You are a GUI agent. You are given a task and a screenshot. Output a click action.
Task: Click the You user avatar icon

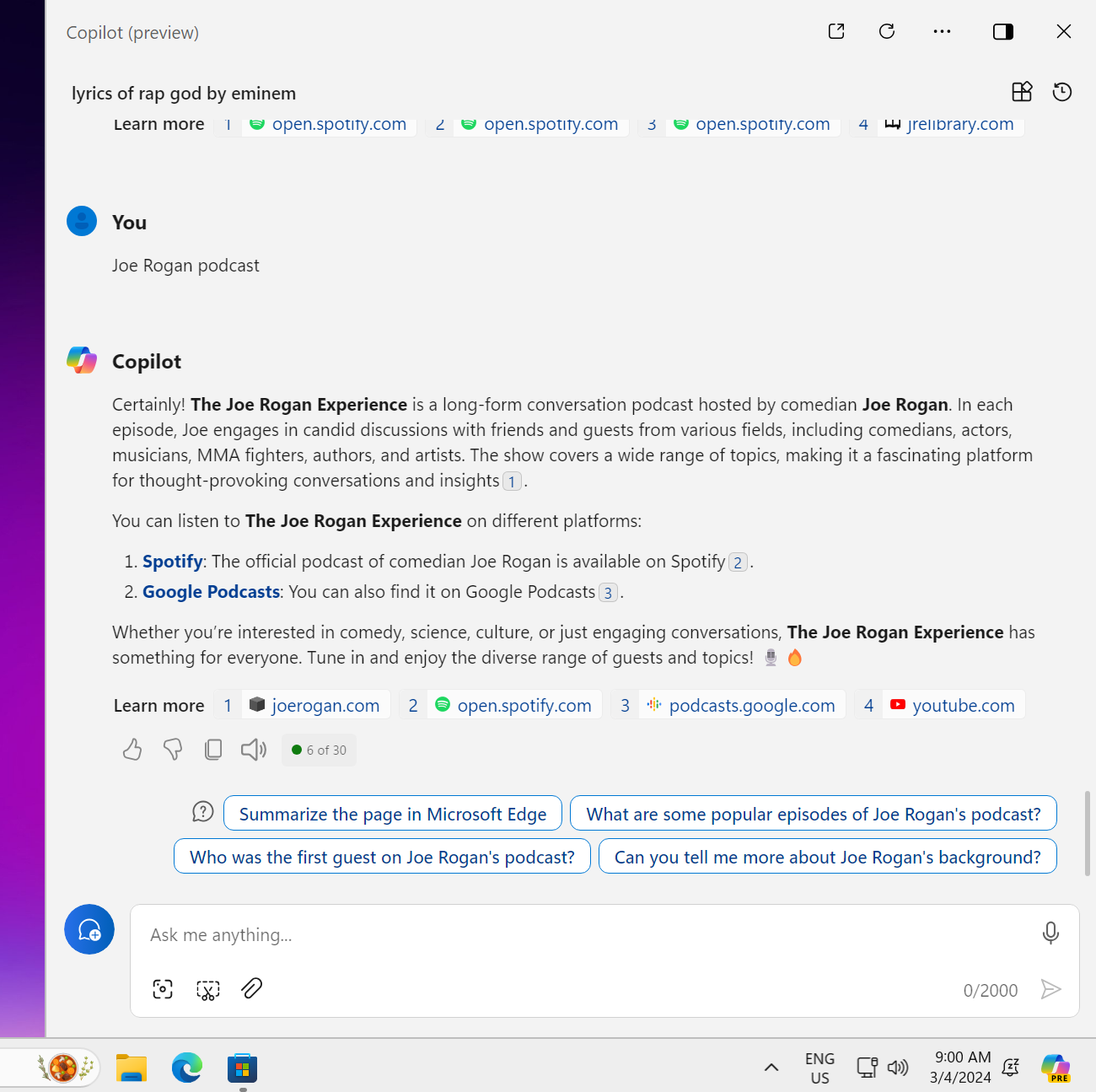pyautogui.click(x=82, y=221)
